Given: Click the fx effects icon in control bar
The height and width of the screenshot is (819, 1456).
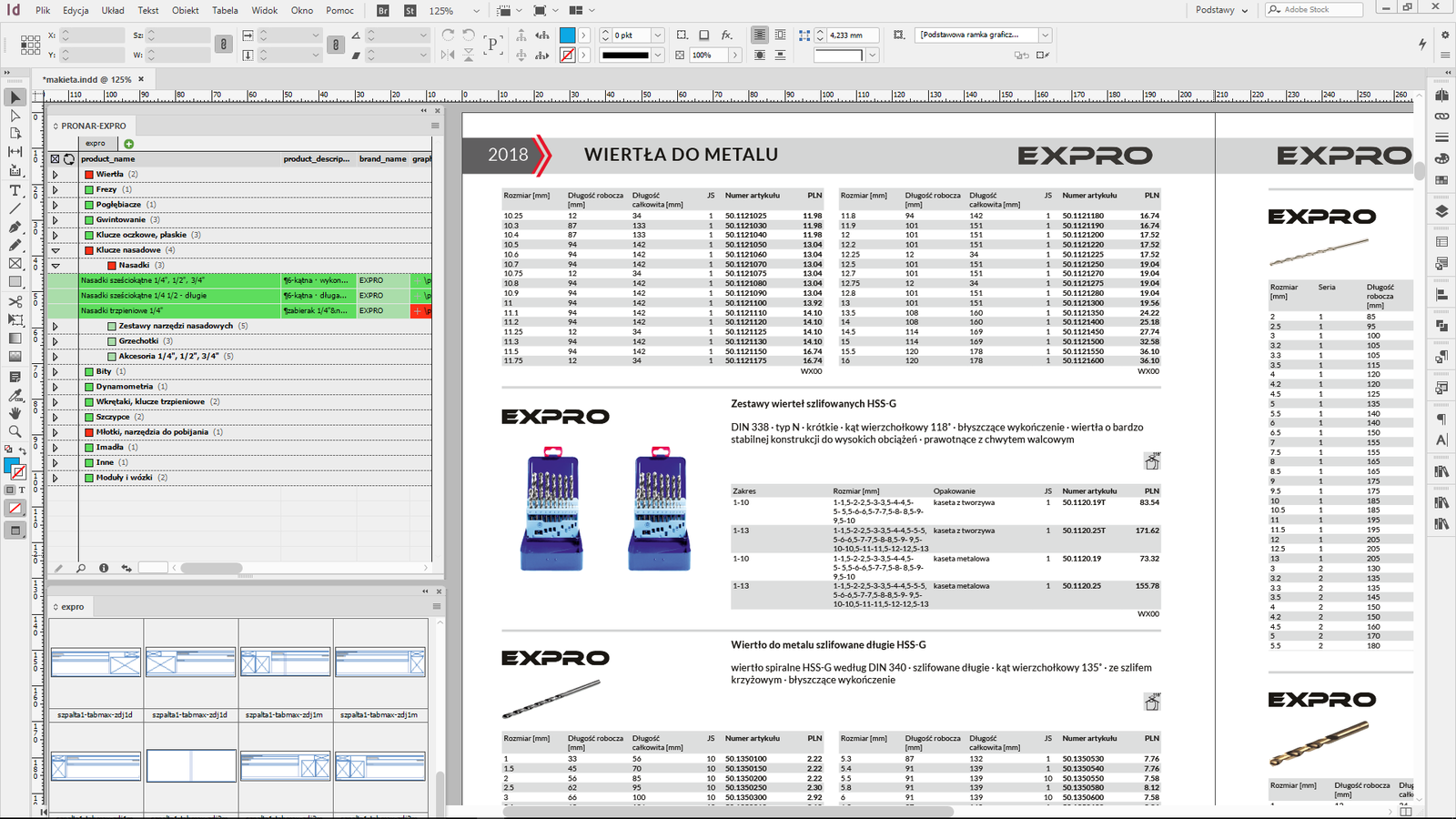Looking at the screenshot, I should pos(726,35).
